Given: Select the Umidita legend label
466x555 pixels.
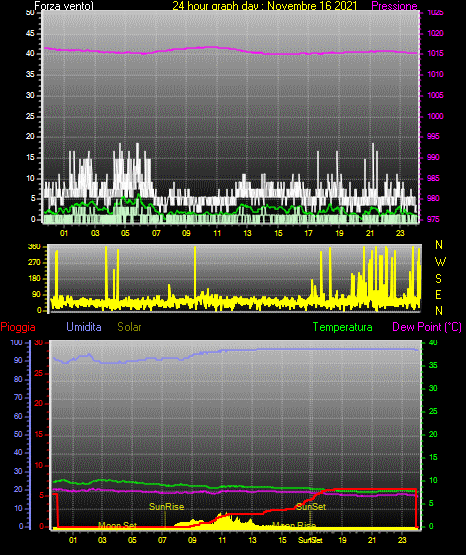Looking at the screenshot, I should point(84,327).
